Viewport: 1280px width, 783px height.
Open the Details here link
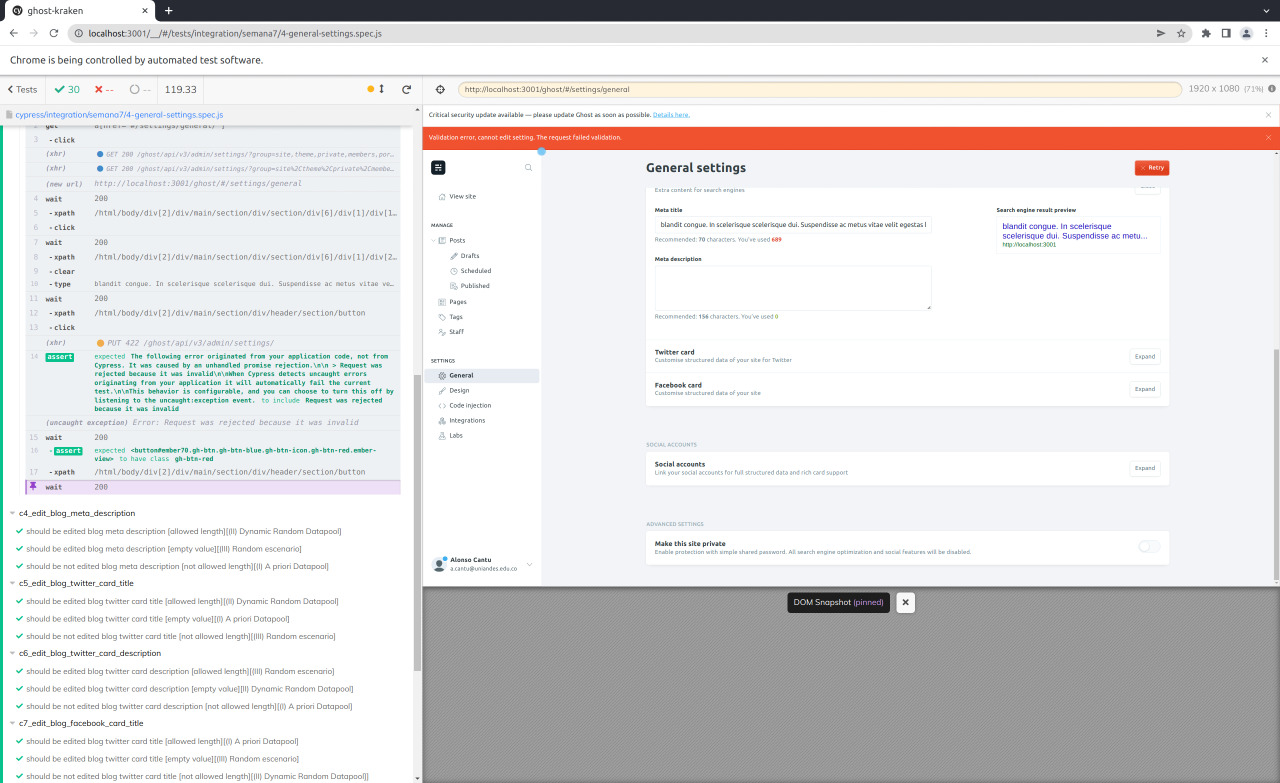pos(670,114)
